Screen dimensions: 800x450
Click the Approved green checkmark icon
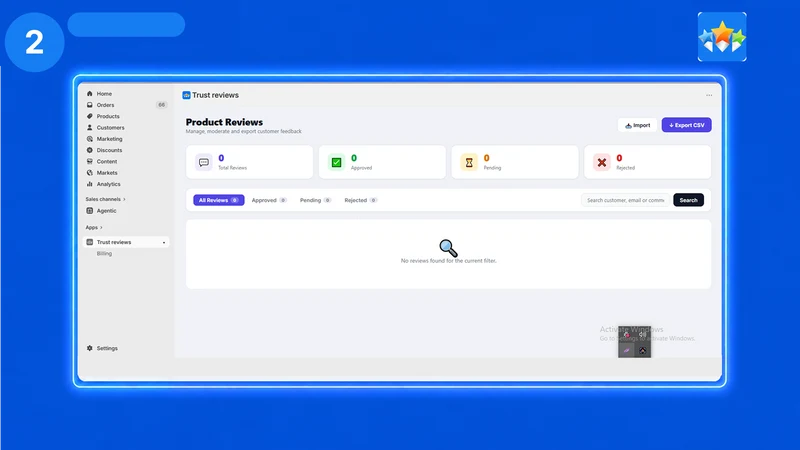(336, 162)
